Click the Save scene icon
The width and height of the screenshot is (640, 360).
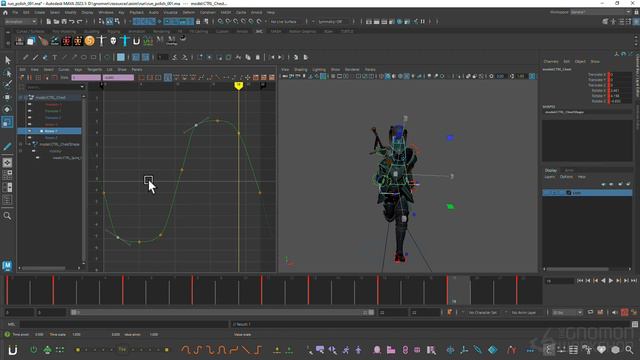click(64, 21)
